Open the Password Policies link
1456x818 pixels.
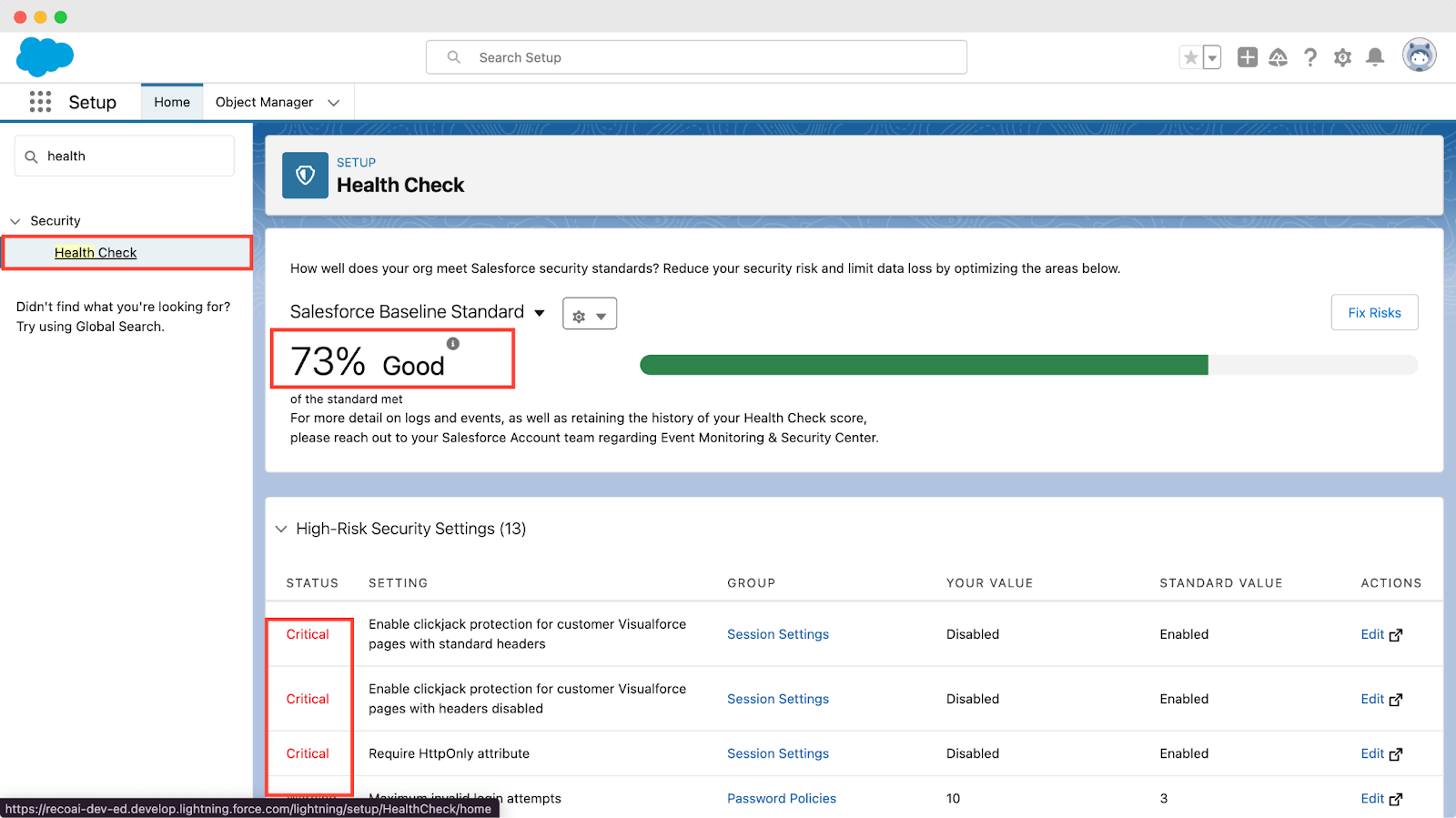tap(782, 798)
